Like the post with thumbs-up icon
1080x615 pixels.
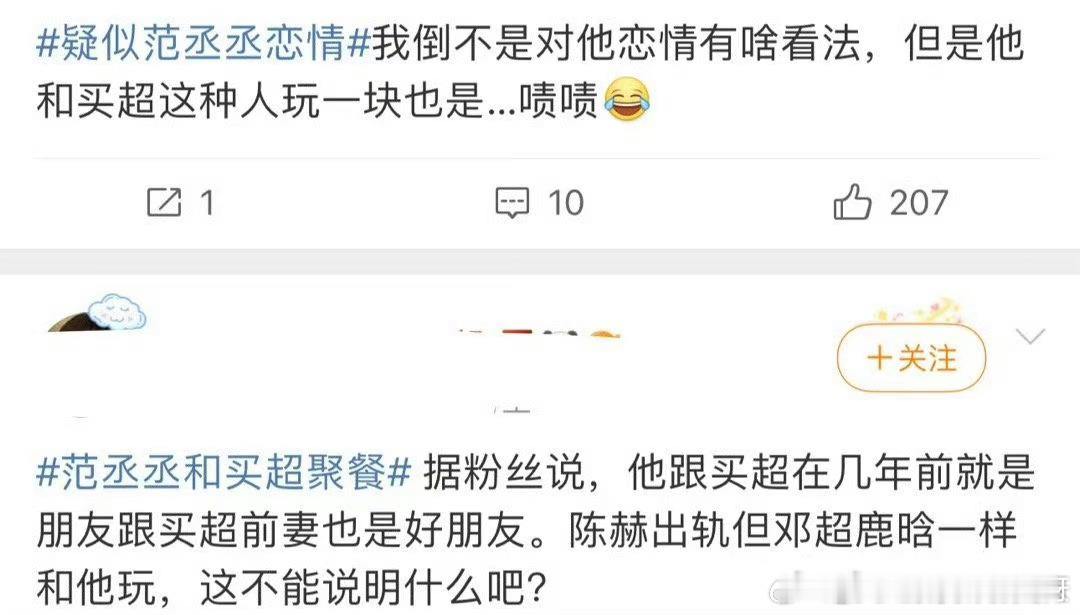(x=852, y=202)
